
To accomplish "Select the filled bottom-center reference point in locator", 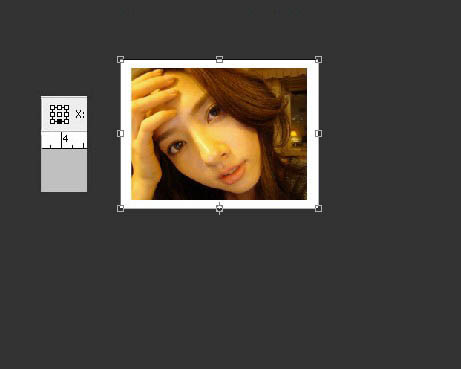I will [x=59, y=121].
